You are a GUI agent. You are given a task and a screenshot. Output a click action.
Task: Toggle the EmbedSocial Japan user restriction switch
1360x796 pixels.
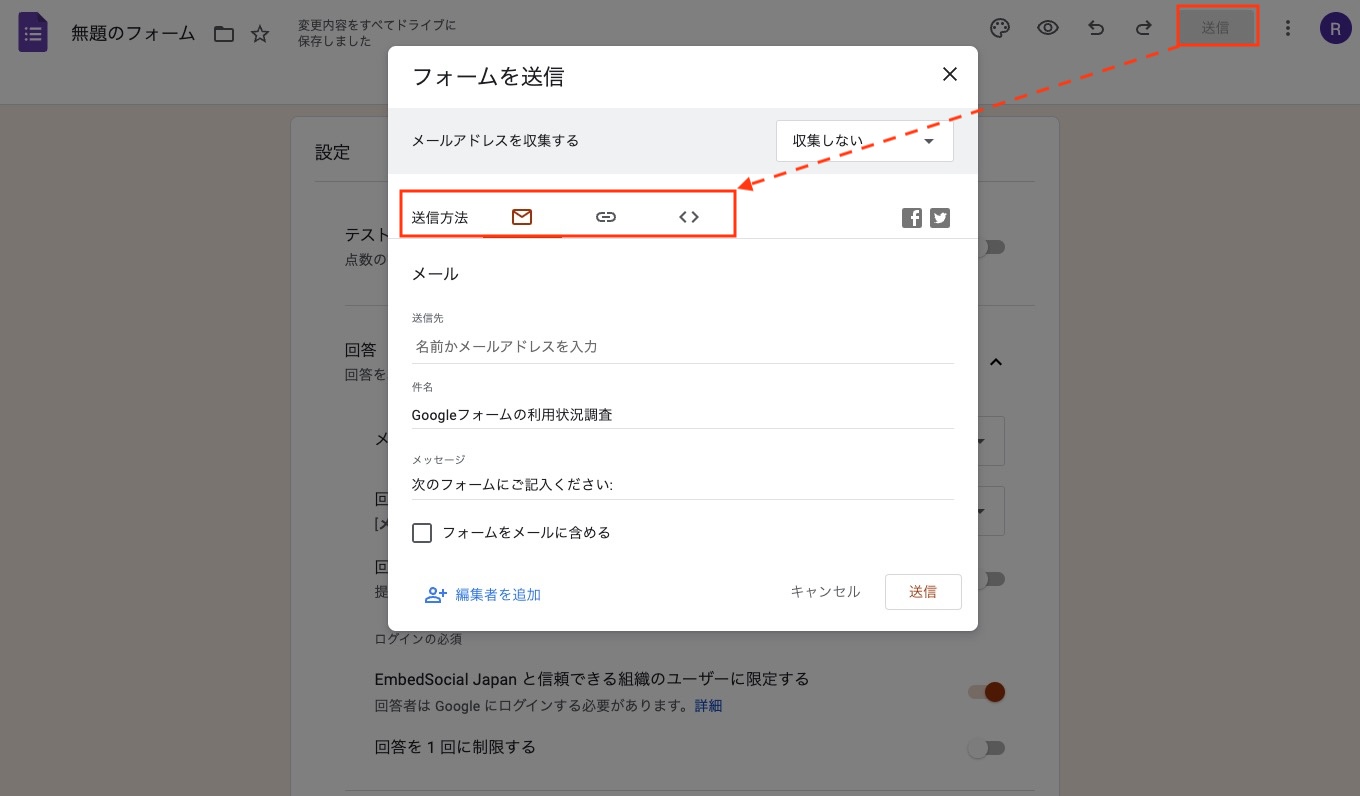coord(986,692)
